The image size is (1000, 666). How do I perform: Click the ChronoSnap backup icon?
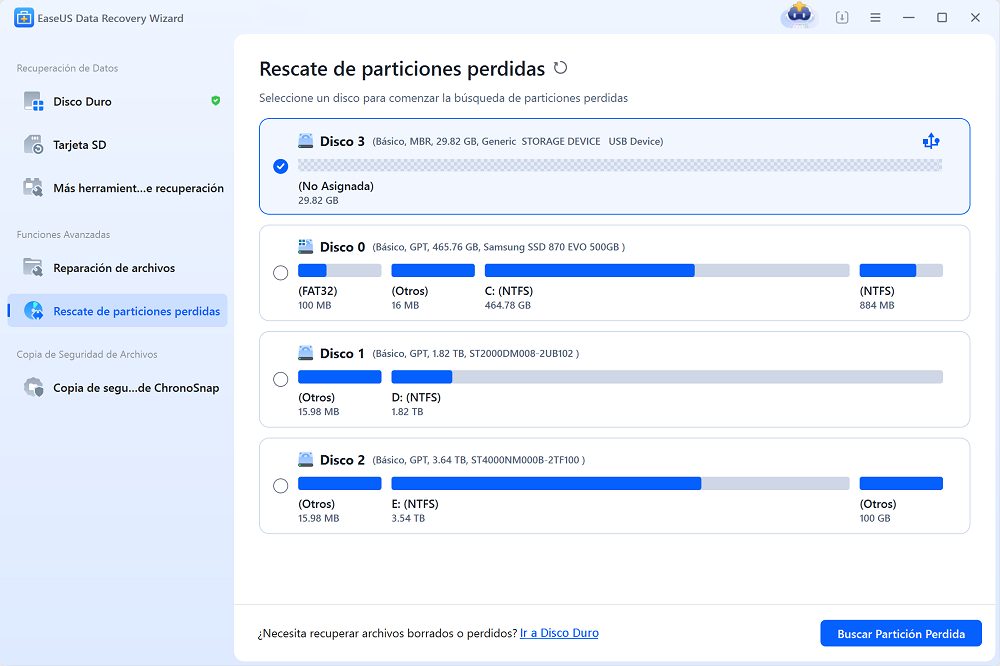[33, 387]
